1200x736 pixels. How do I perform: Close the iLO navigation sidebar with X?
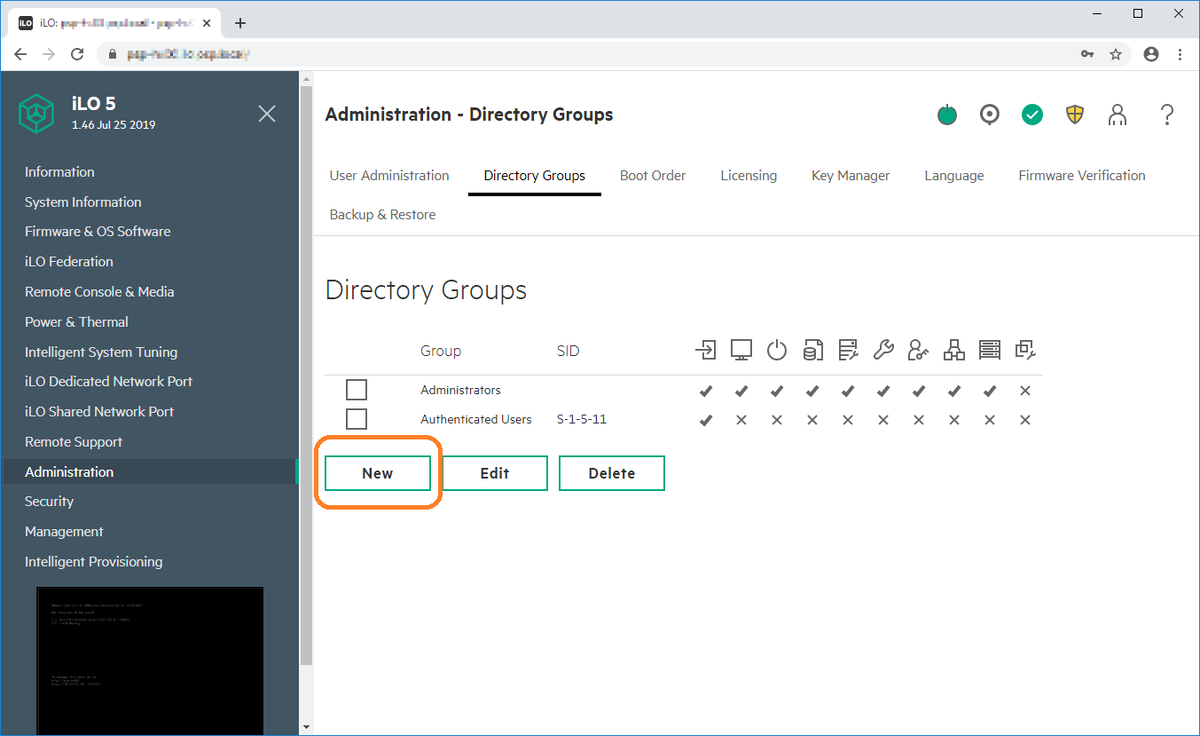[x=267, y=114]
